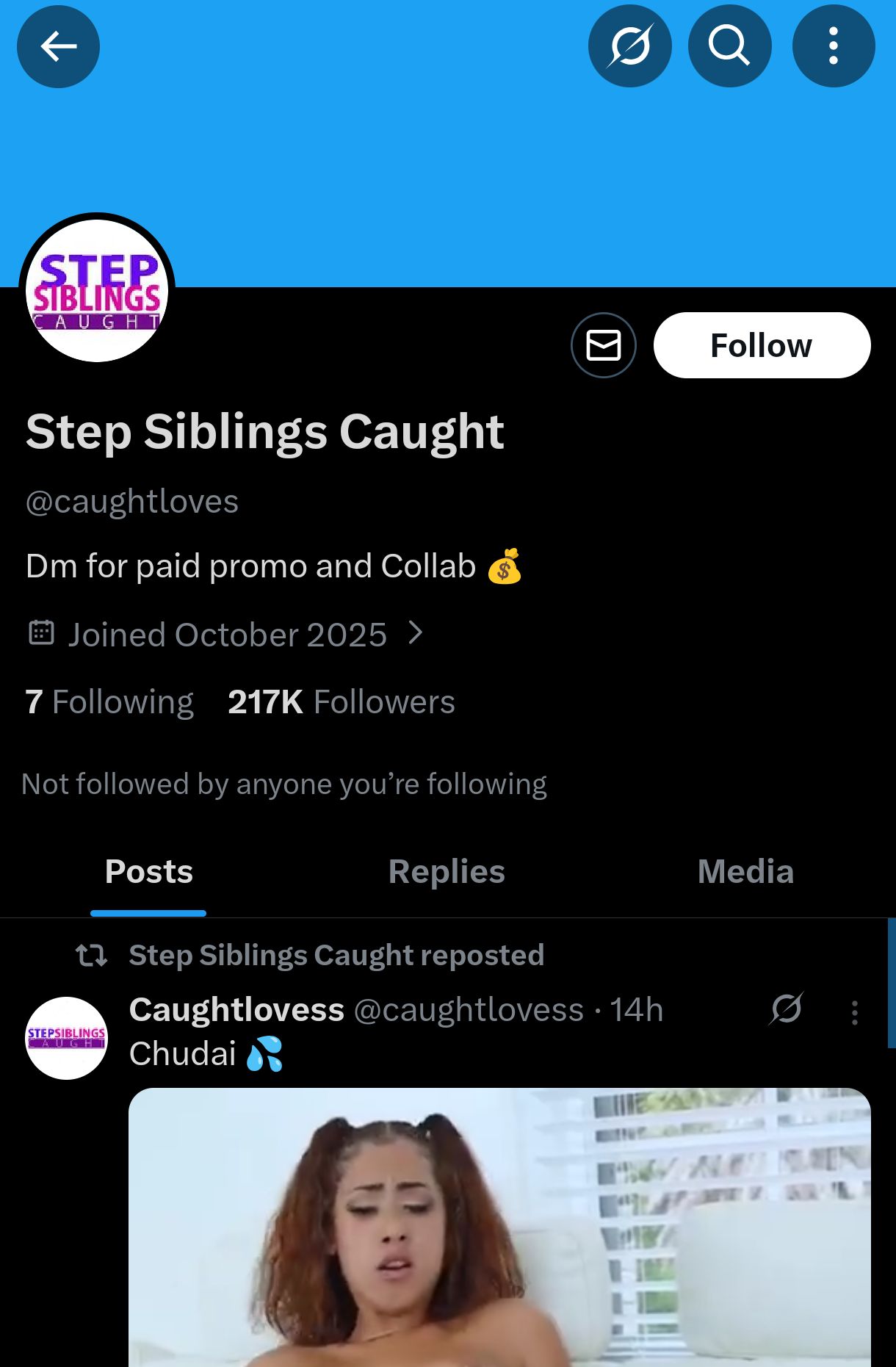896x1367 pixels.
Task: Tap the back arrow icon
Action: 58,46
